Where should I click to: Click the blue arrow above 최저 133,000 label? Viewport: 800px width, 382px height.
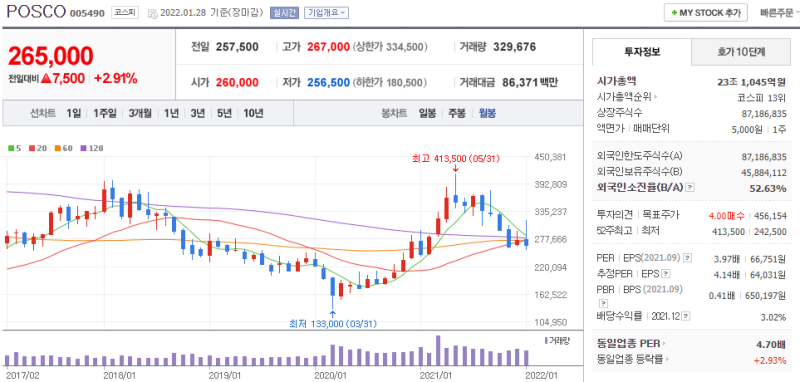[x=333, y=314]
